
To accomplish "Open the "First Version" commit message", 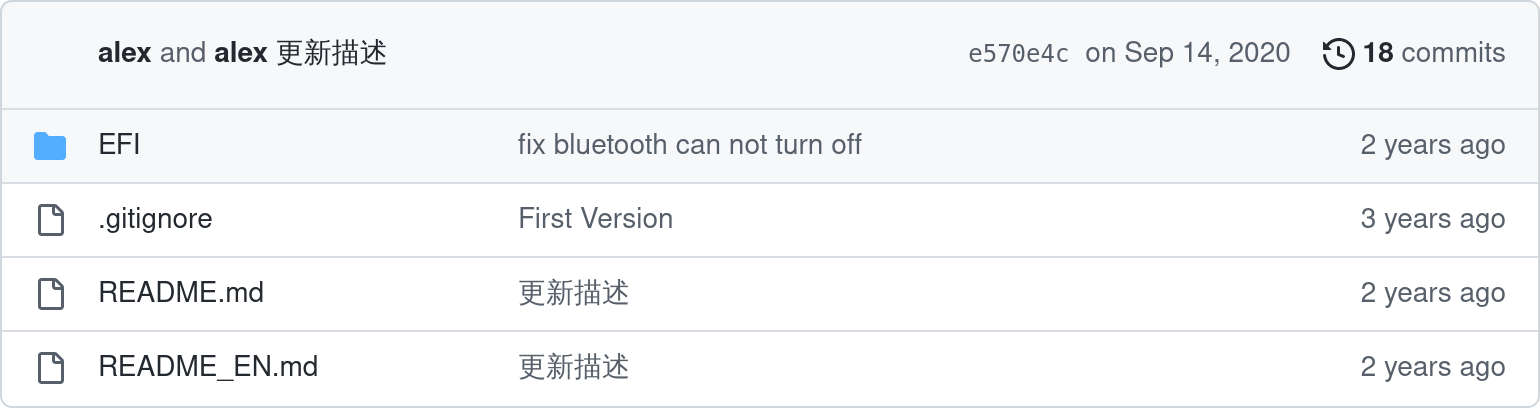I will pos(595,219).
